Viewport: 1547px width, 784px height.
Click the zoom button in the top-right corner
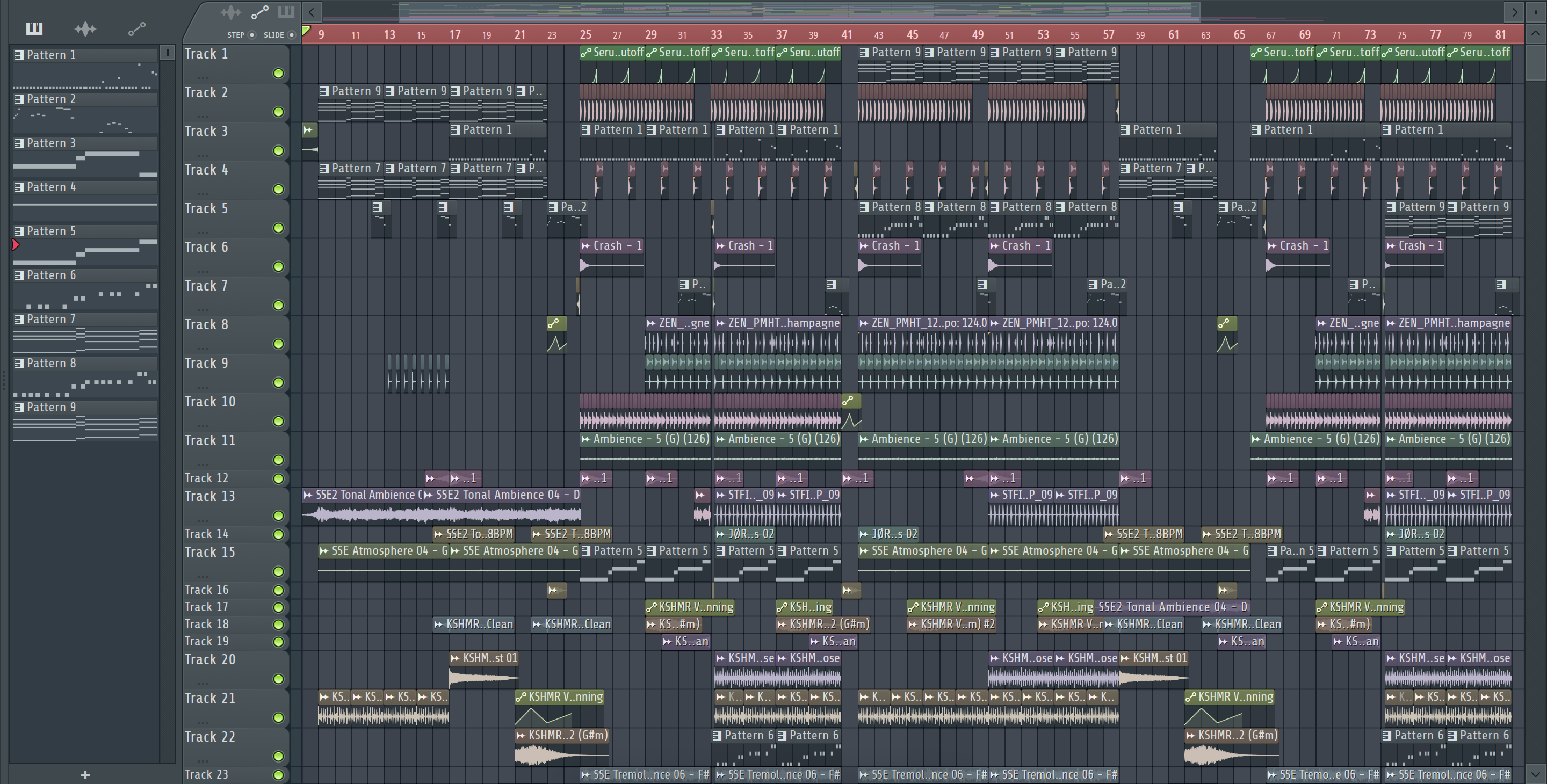click(1536, 11)
